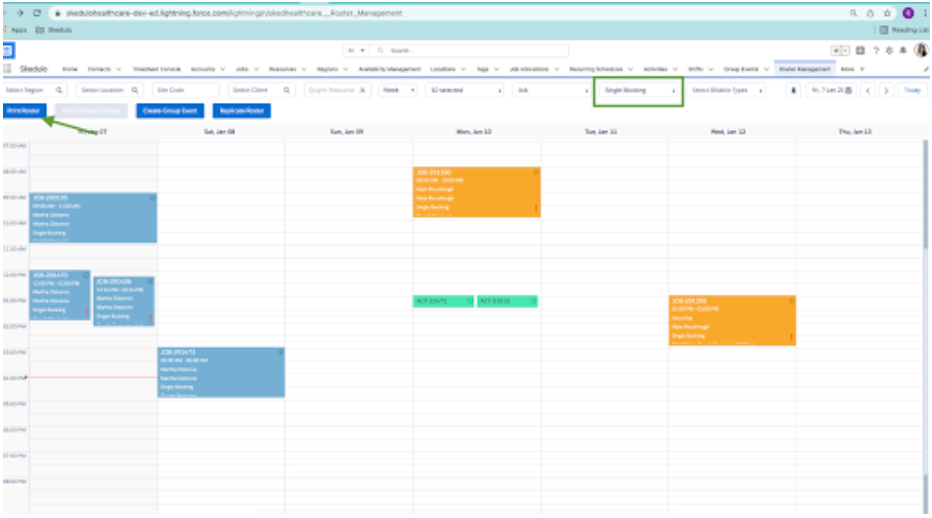Open the Wednesday orange job card
This screenshot has width=932, height=518.
[732, 321]
